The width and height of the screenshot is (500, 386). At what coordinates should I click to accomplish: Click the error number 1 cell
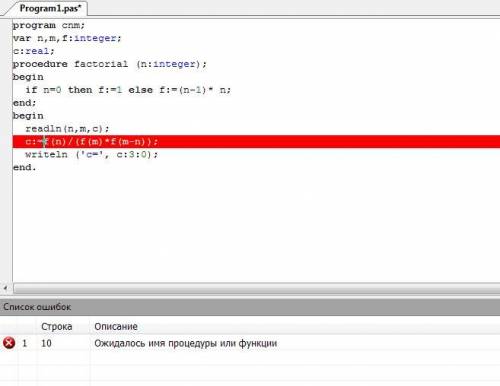24,343
